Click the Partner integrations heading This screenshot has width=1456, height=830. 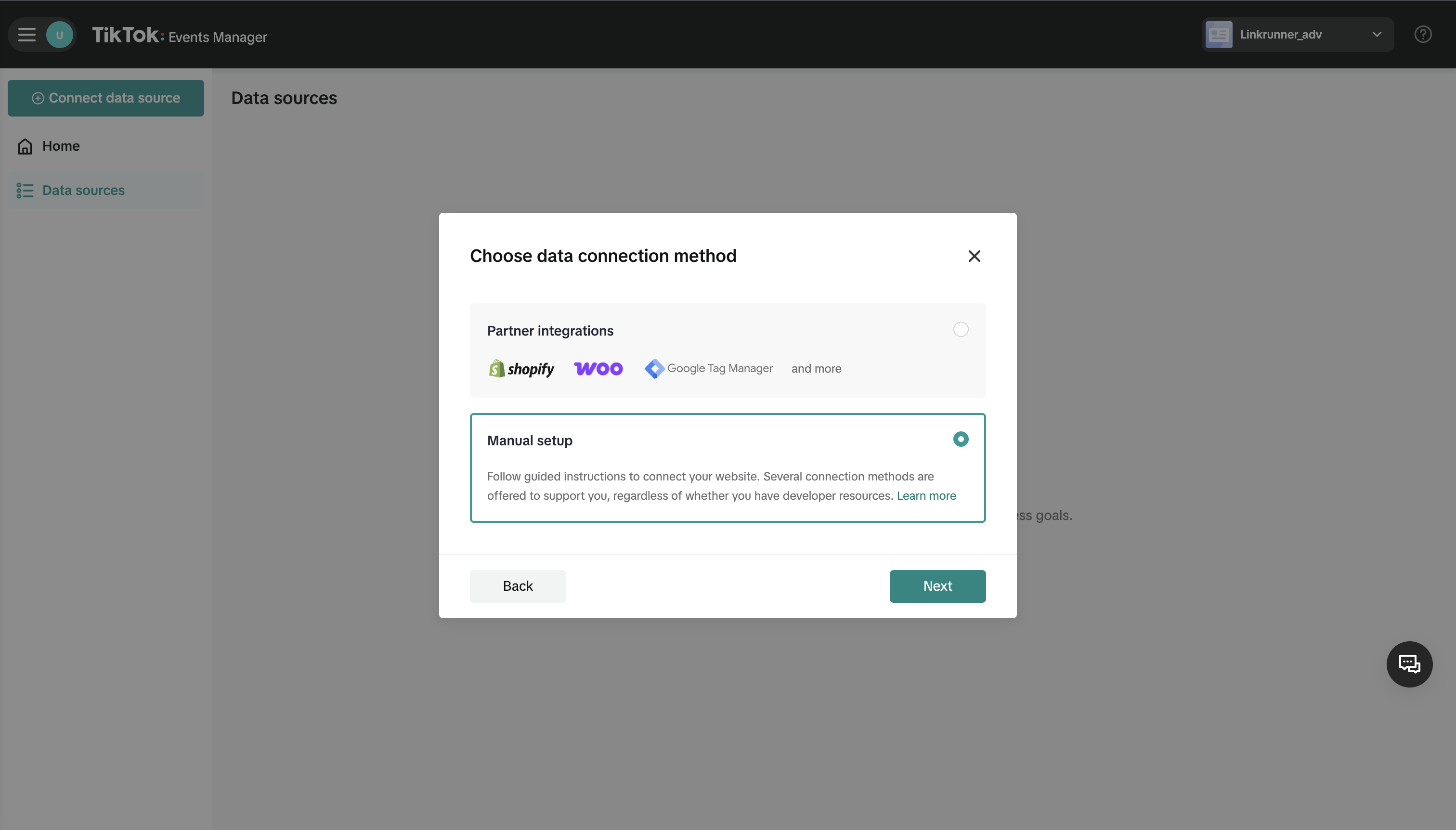click(x=550, y=331)
